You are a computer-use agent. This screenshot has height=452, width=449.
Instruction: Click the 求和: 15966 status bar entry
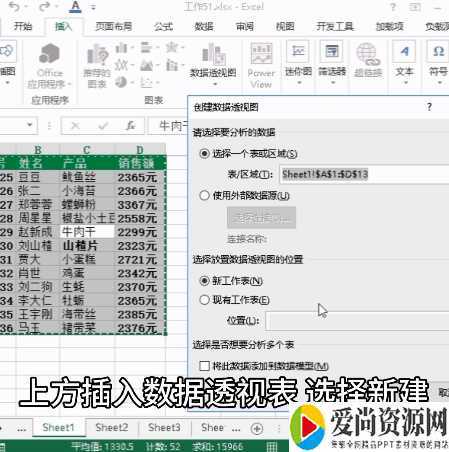coord(218,447)
